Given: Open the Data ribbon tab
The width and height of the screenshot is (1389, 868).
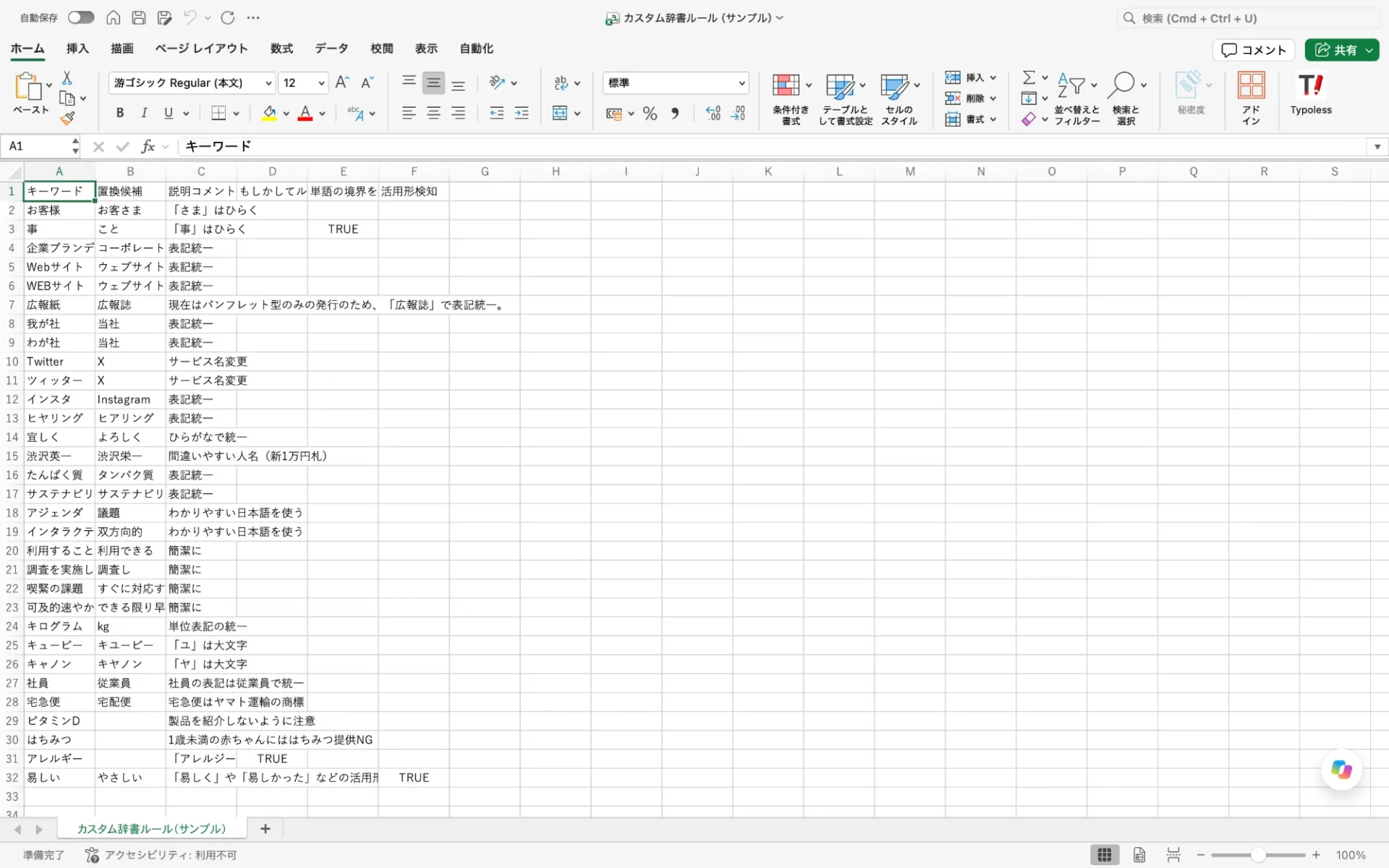Looking at the screenshot, I should click(x=331, y=48).
